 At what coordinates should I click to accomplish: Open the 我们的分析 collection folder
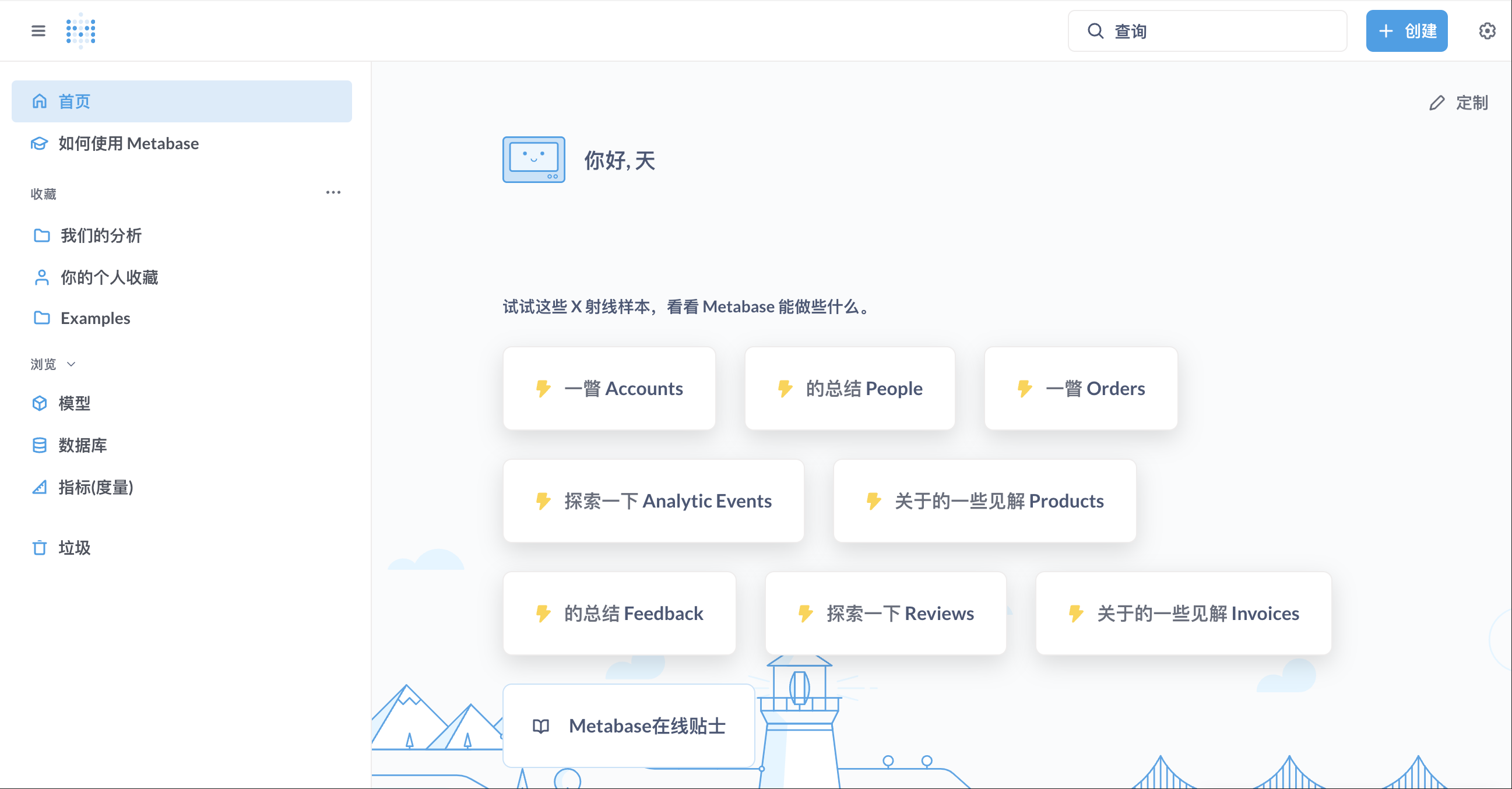[101, 236]
